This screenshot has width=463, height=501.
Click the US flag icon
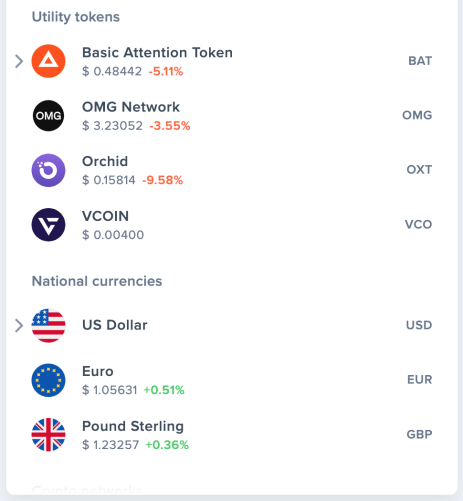48,326
